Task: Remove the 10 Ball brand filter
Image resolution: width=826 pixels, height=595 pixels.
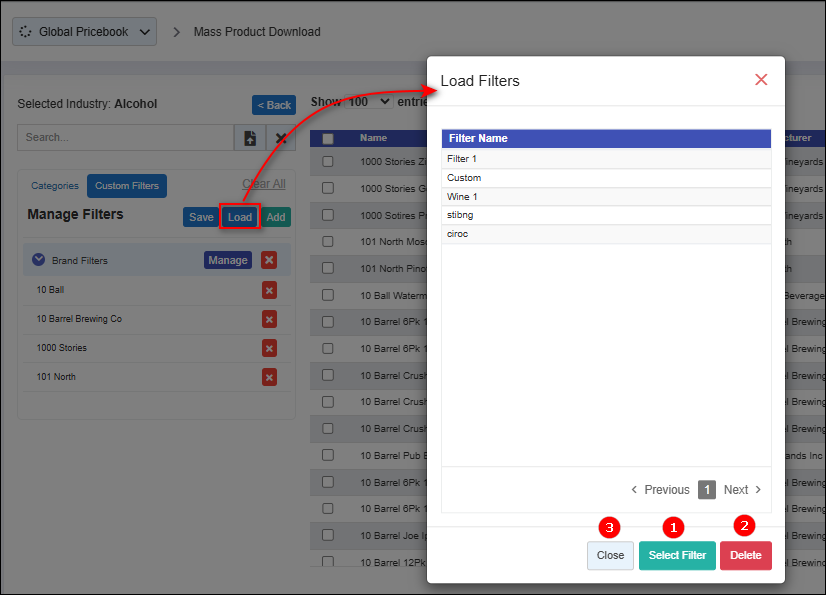Action: tap(269, 290)
